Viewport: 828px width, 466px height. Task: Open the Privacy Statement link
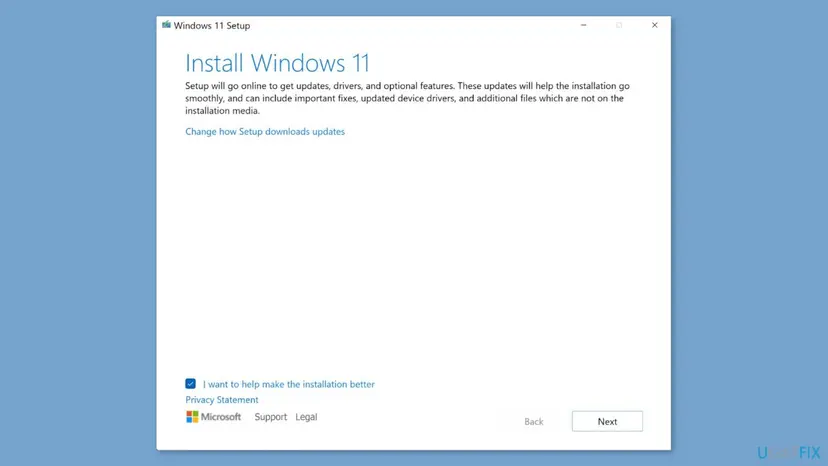pos(222,400)
